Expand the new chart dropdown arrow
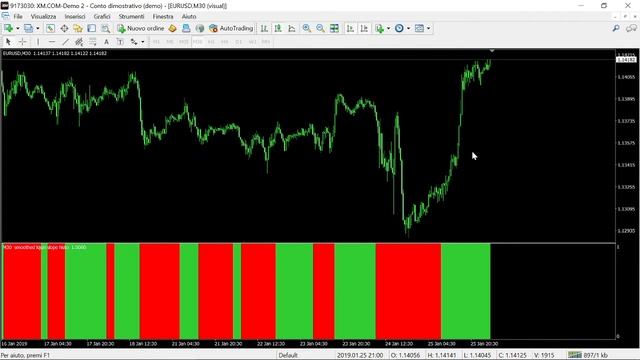The width and height of the screenshot is (640, 360). (x=18, y=28)
